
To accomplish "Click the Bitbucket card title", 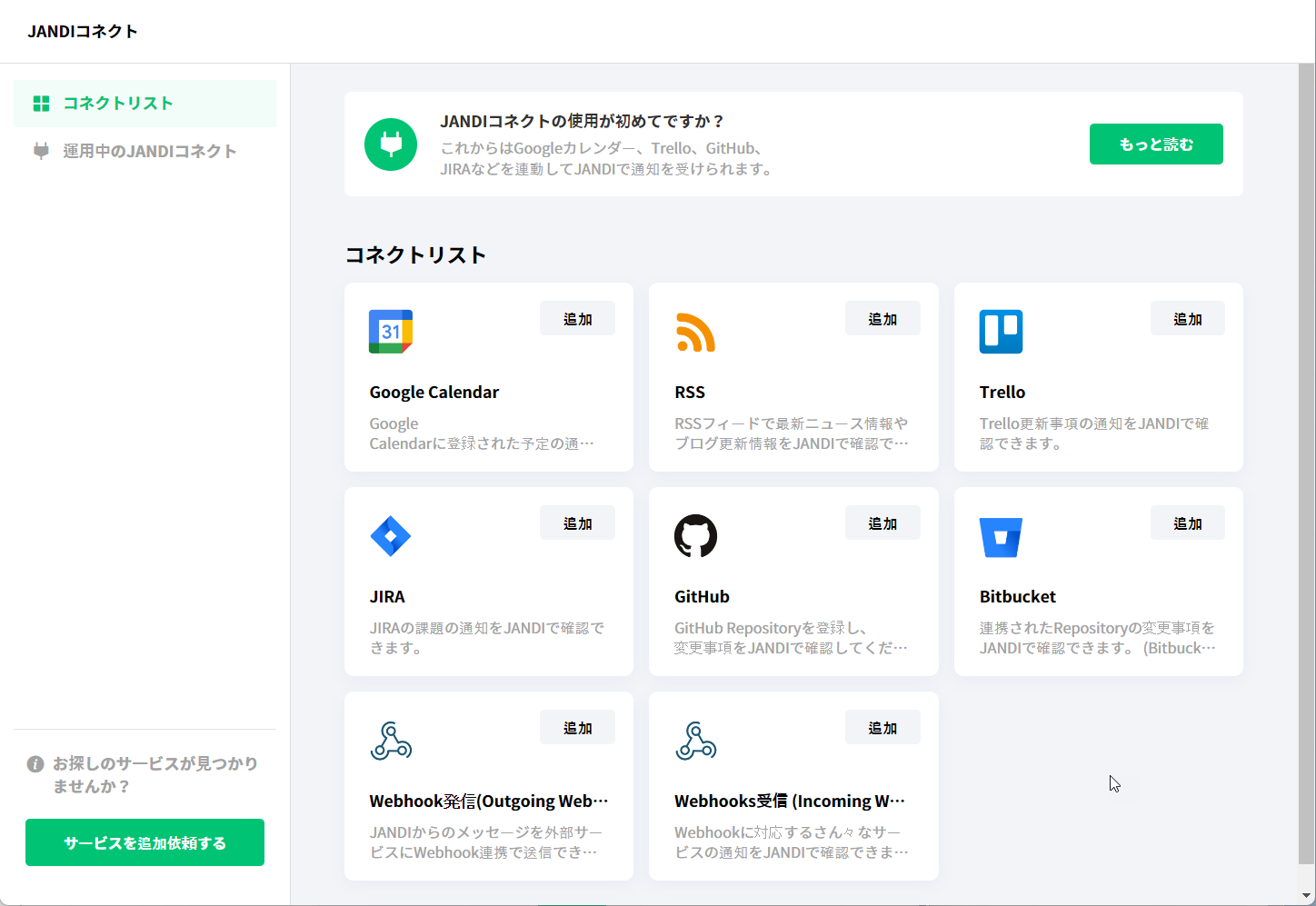I will click(x=1018, y=597).
